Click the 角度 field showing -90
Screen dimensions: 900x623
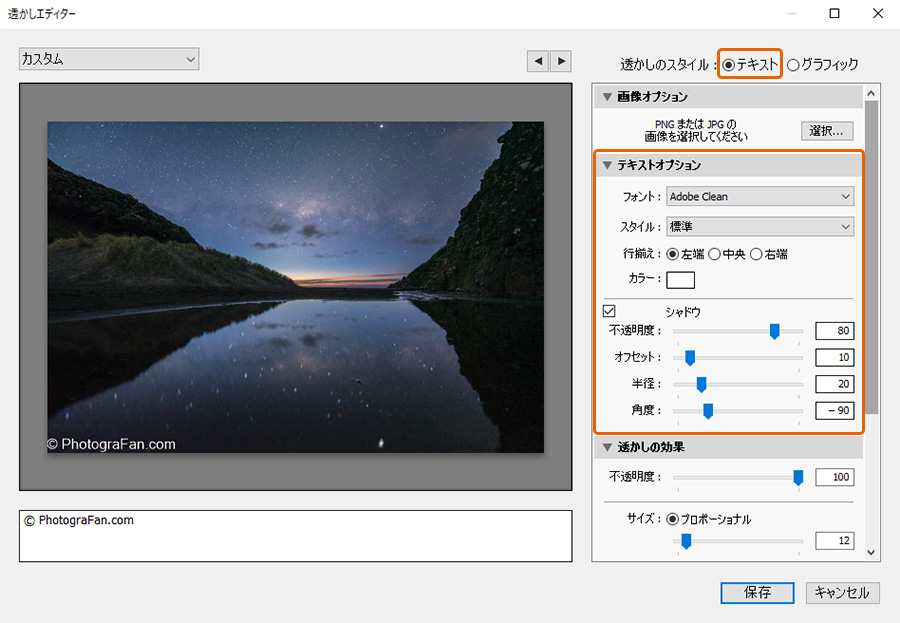point(835,411)
